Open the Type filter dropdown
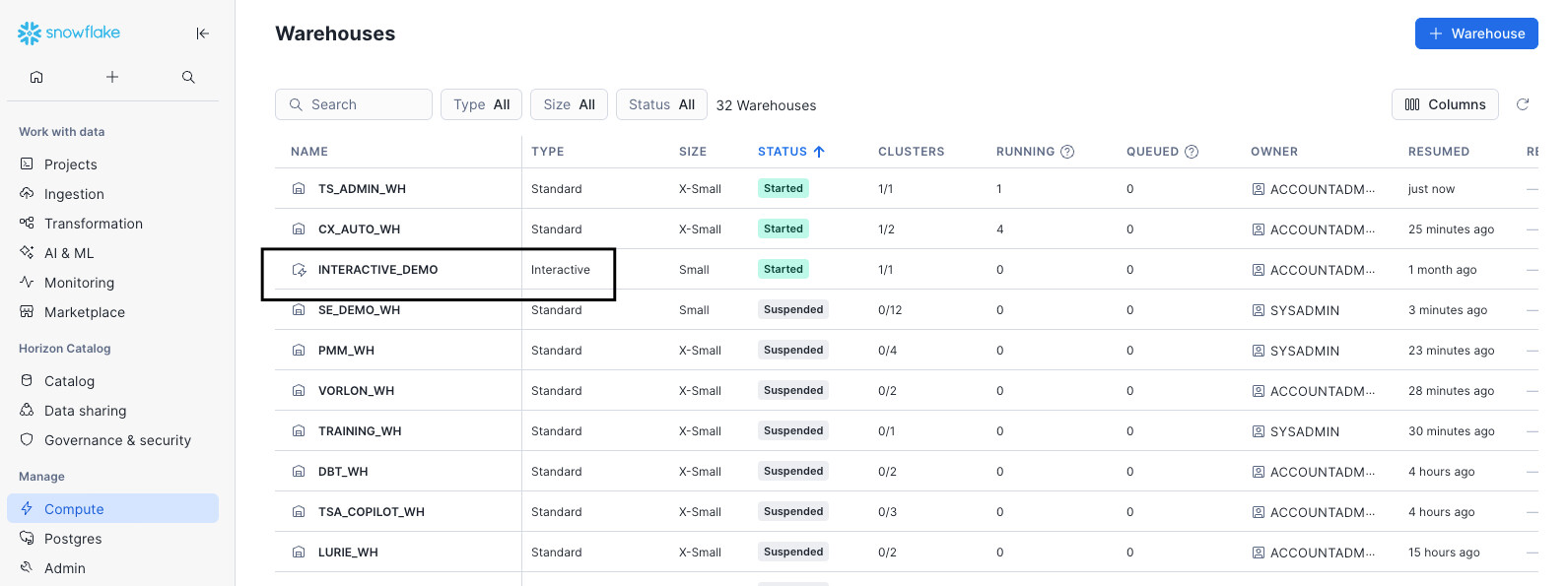1568x586 pixels. (x=481, y=104)
